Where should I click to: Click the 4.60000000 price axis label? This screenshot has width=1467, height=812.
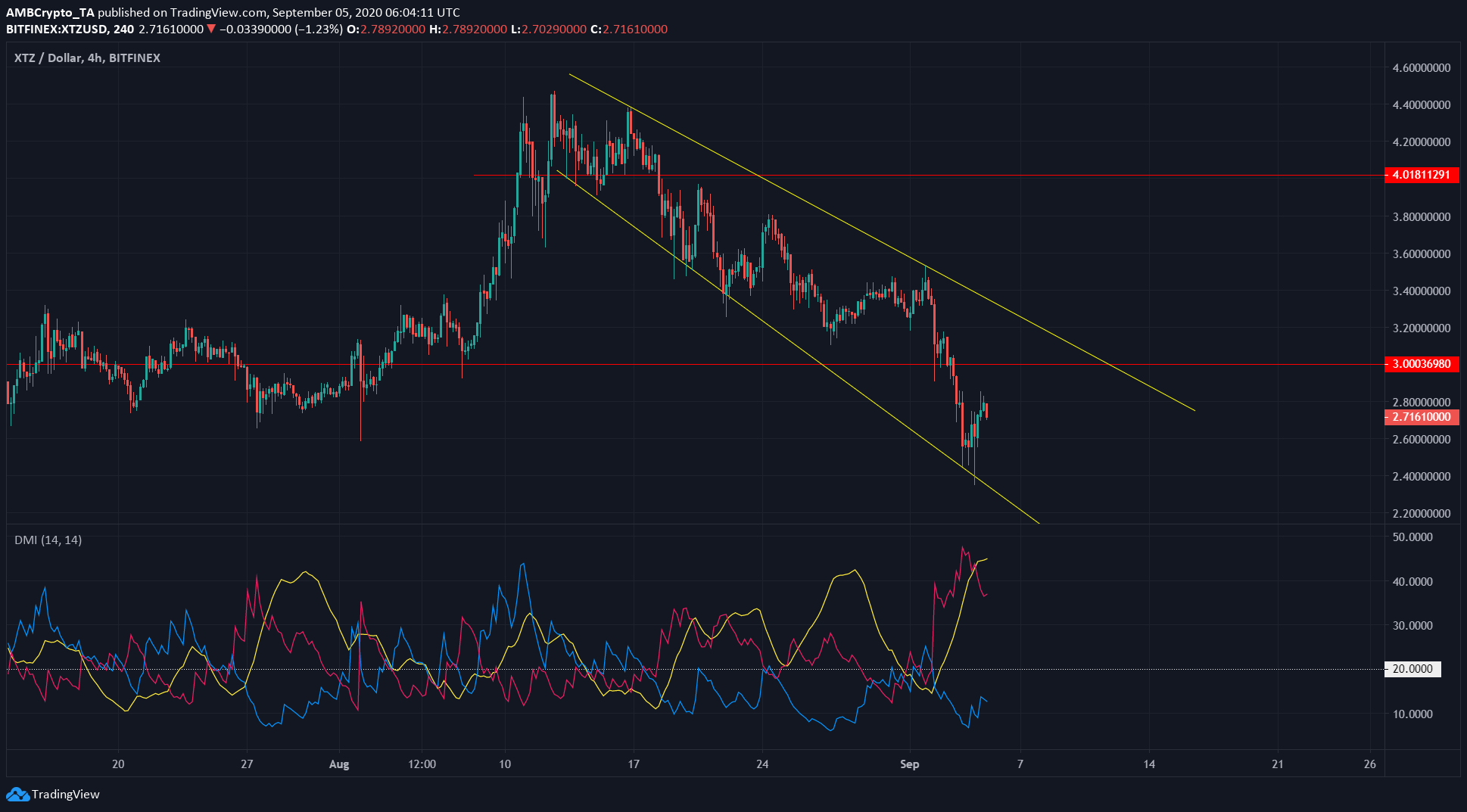point(1422,67)
